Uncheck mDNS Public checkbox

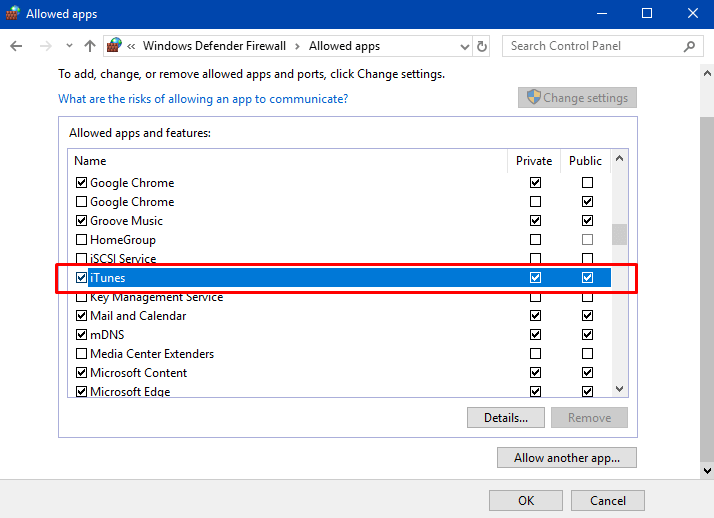pyautogui.click(x=587, y=335)
